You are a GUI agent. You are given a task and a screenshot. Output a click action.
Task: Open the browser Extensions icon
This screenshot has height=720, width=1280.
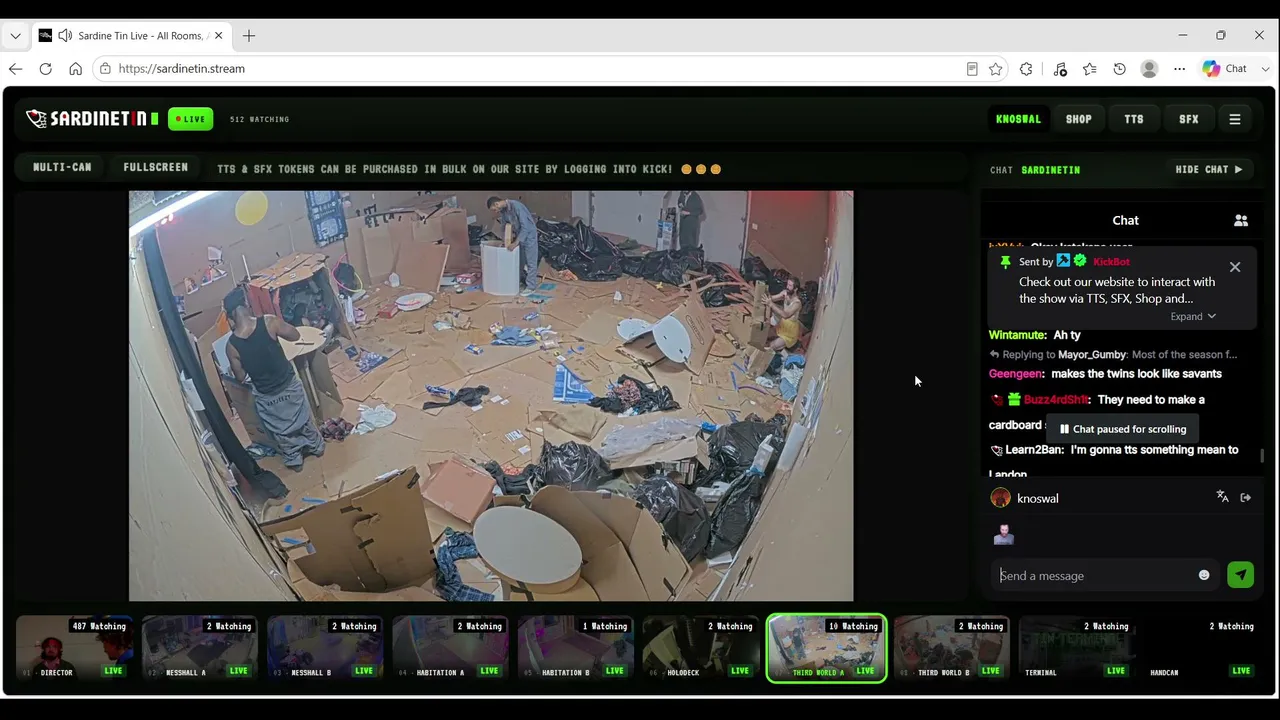(x=1026, y=69)
